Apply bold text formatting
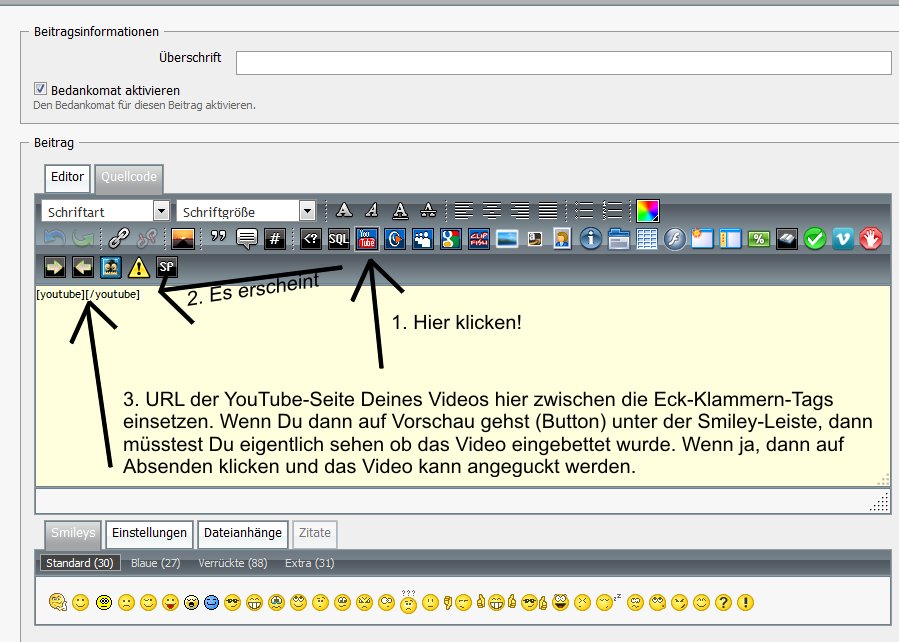This screenshot has height=642, width=899. point(344,210)
